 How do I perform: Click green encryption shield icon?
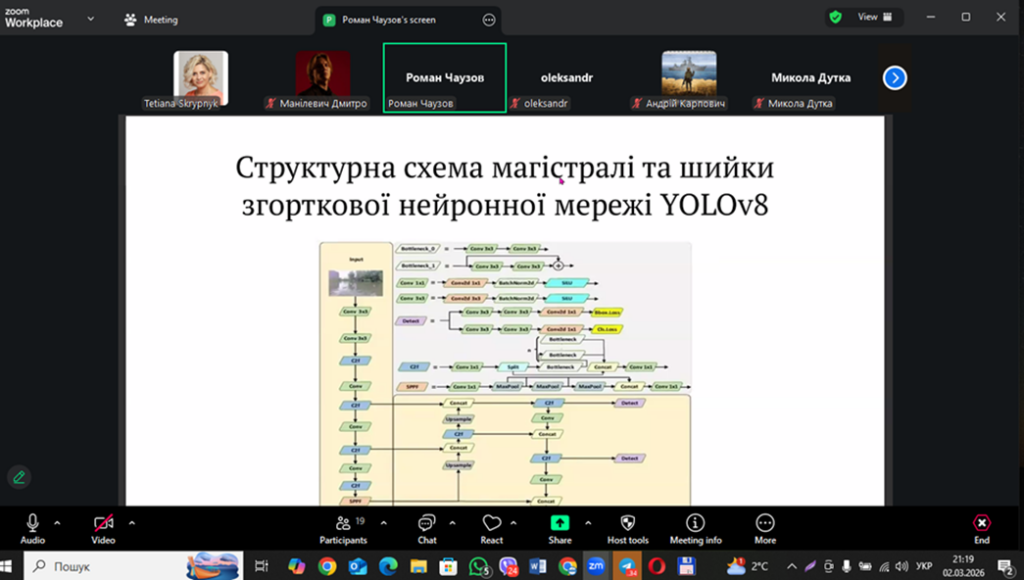(834, 17)
